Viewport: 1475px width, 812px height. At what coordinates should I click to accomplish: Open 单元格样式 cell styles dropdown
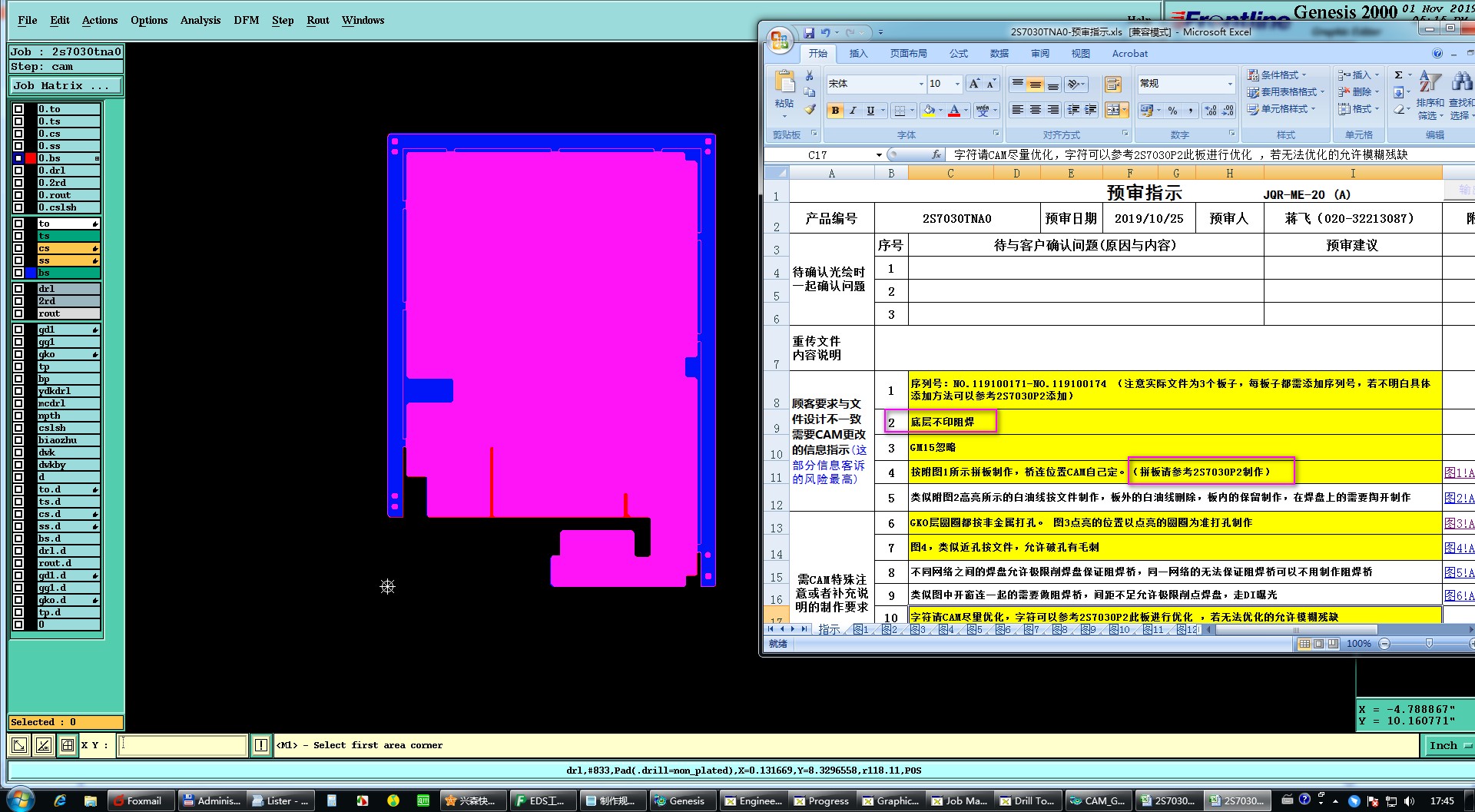click(x=1281, y=109)
